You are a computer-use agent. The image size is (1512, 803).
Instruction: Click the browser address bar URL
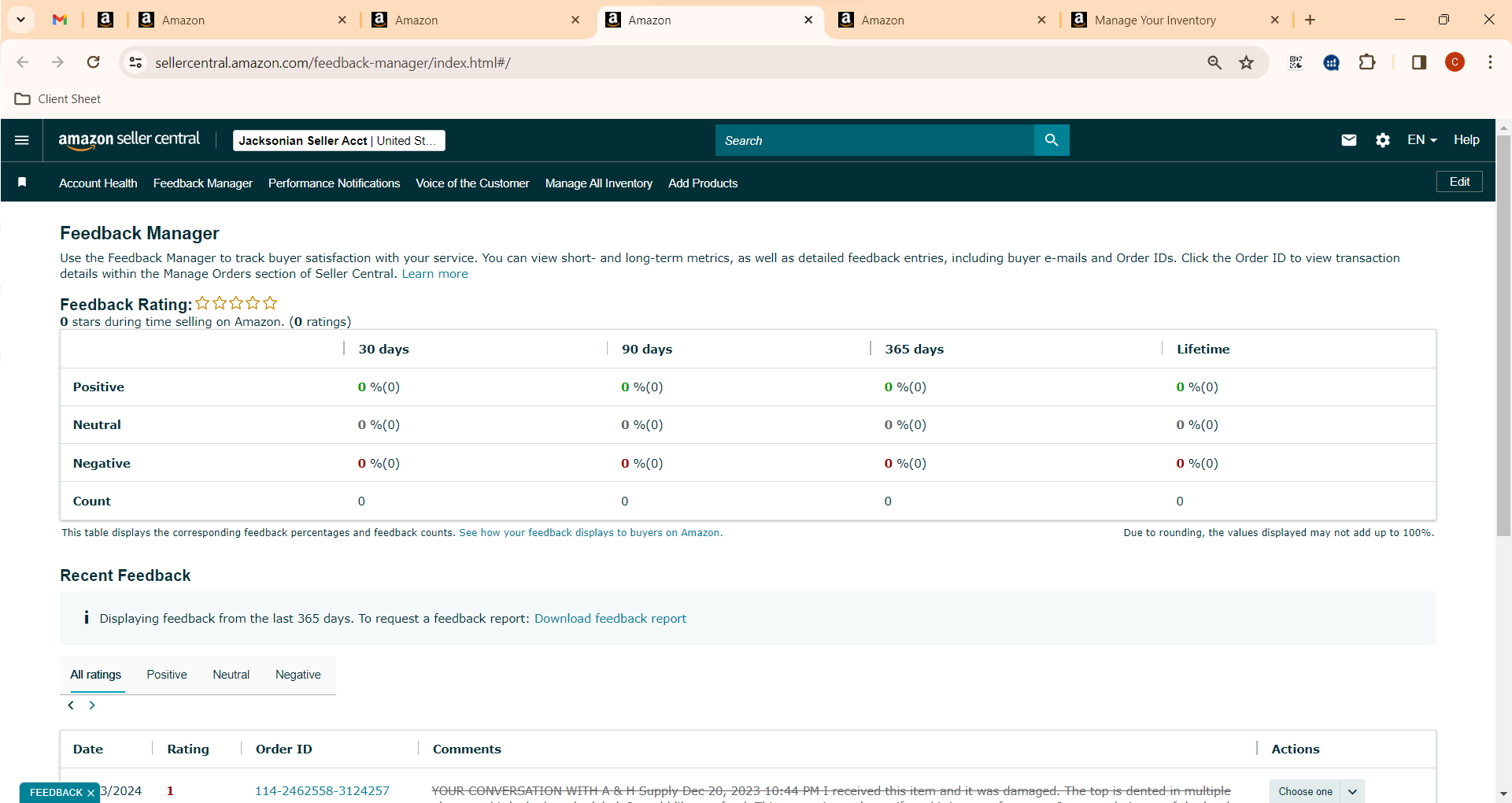click(333, 63)
